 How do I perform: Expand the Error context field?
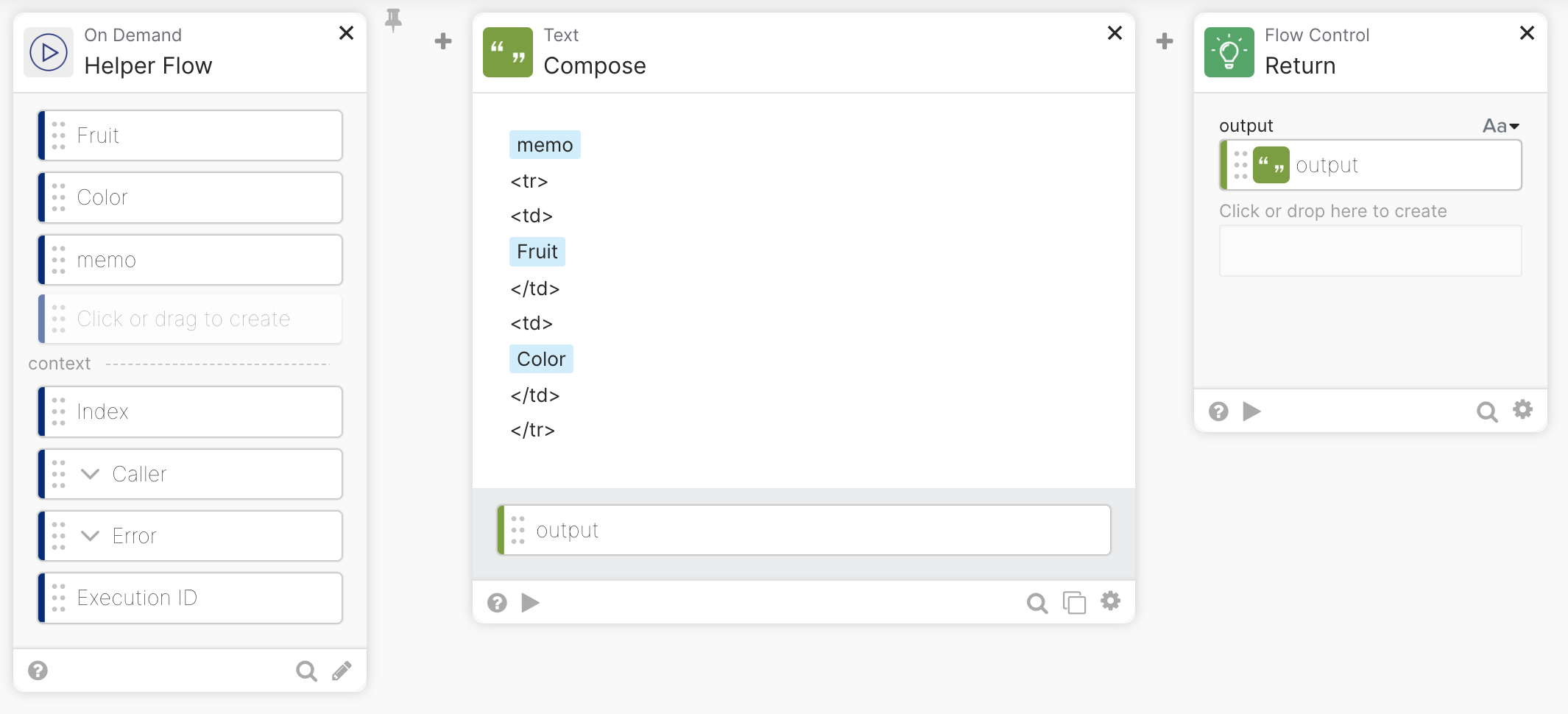[x=91, y=536]
